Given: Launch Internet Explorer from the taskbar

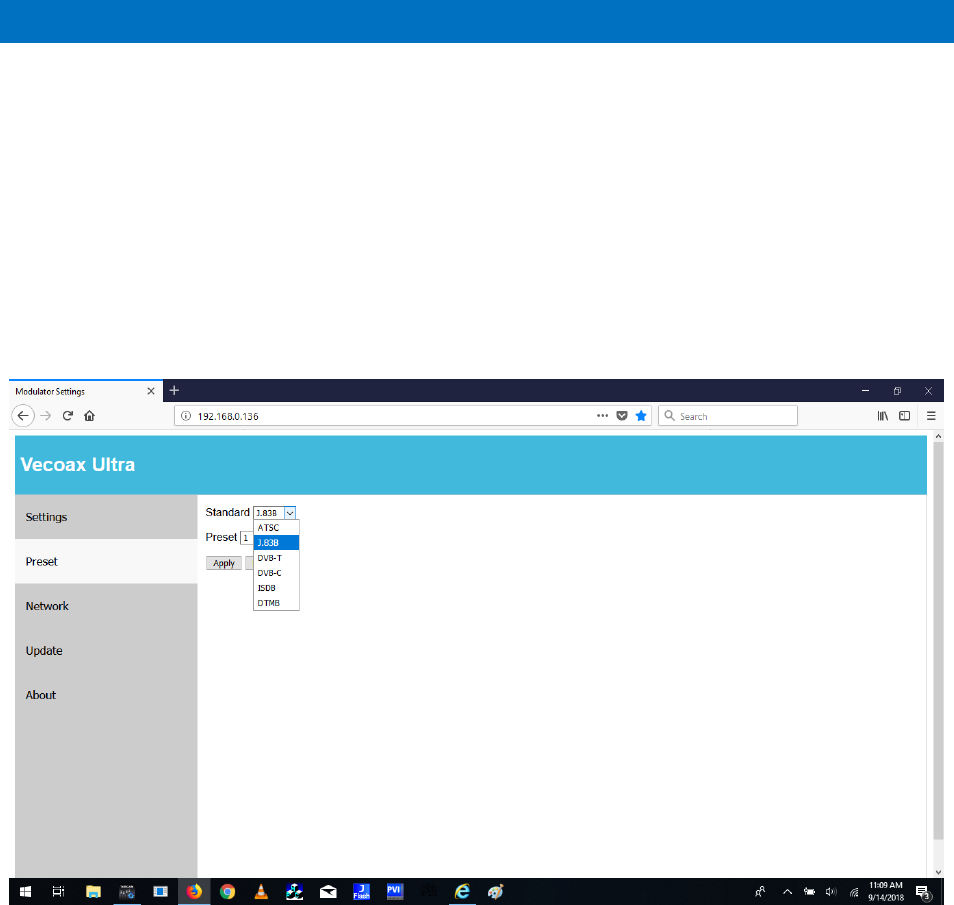Looking at the screenshot, I should [x=462, y=892].
